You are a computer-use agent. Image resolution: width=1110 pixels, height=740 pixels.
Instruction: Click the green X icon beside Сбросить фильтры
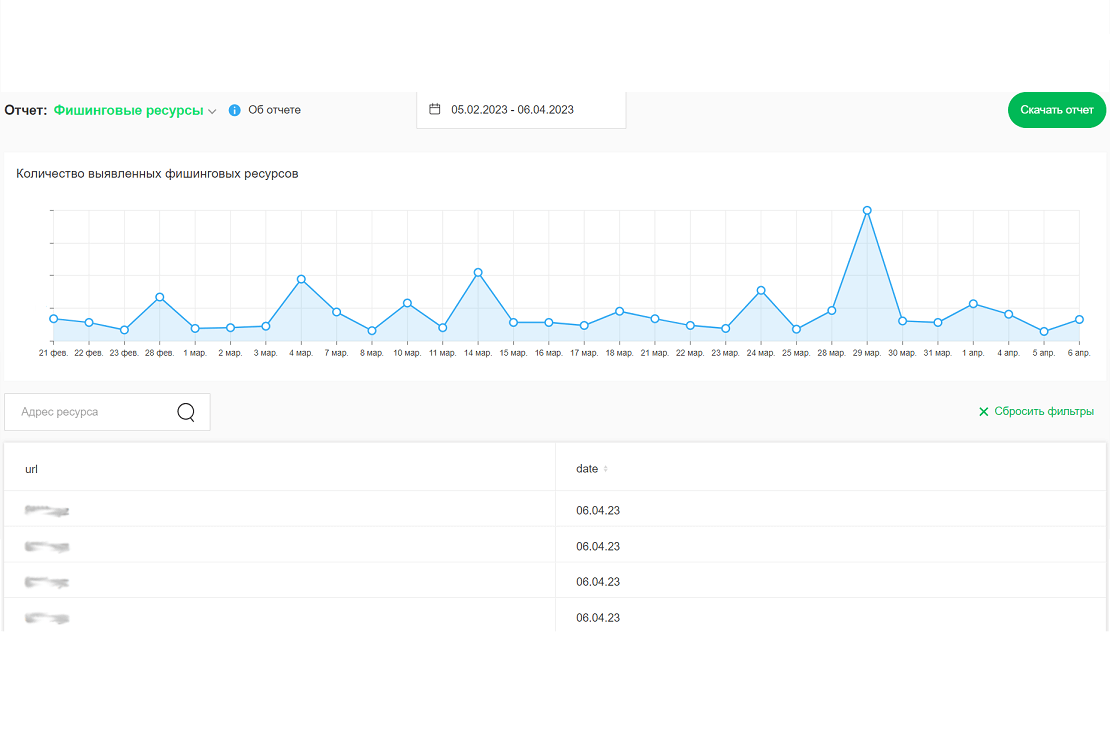pos(984,412)
